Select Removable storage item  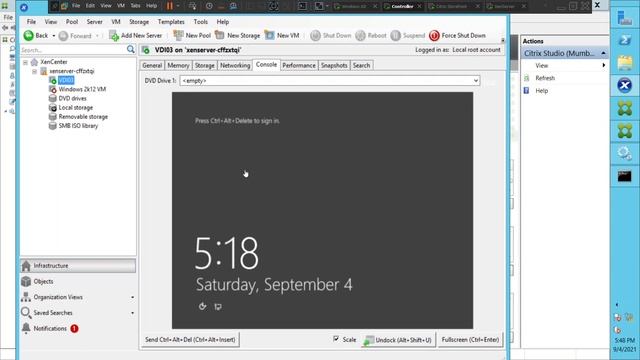[83, 117]
